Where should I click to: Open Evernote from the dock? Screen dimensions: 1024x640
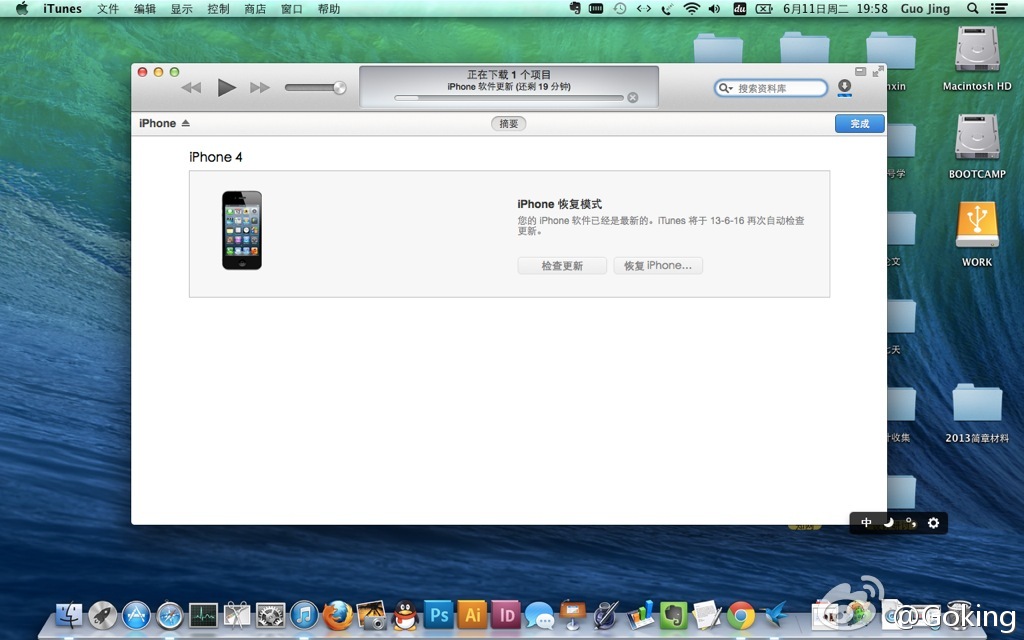[674, 615]
